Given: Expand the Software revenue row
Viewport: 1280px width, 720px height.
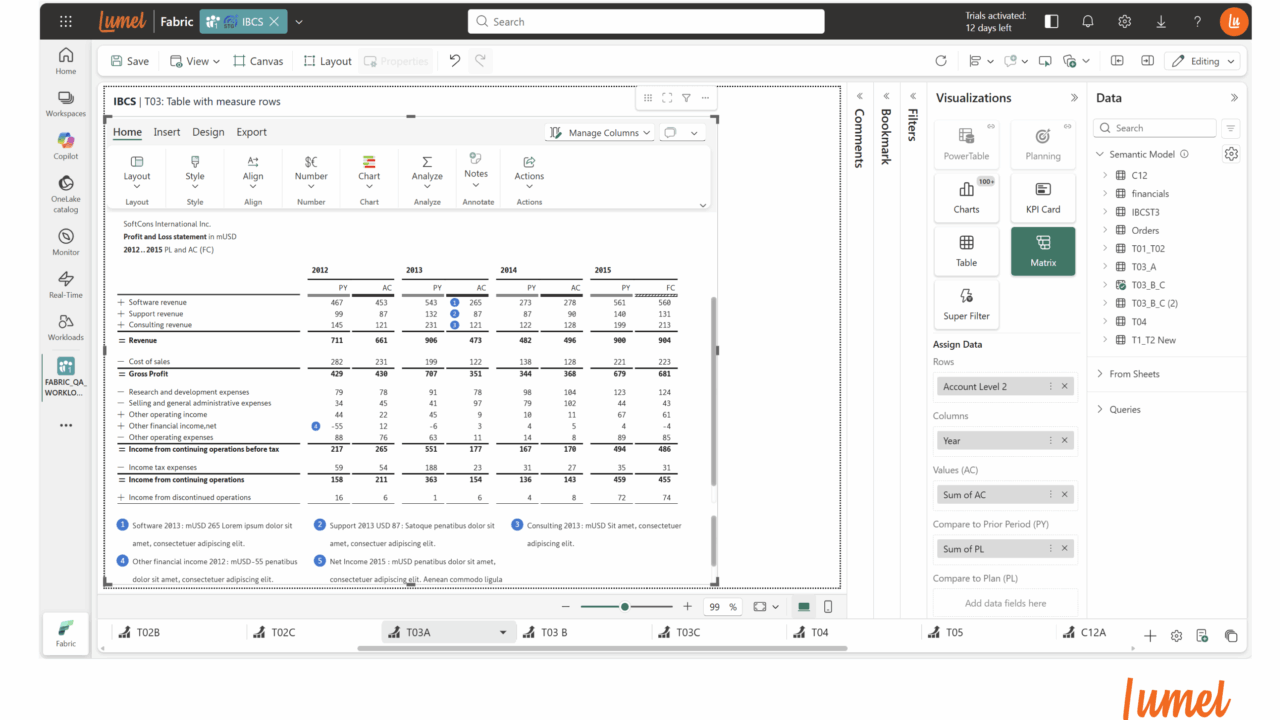Looking at the screenshot, I should 121,302.
